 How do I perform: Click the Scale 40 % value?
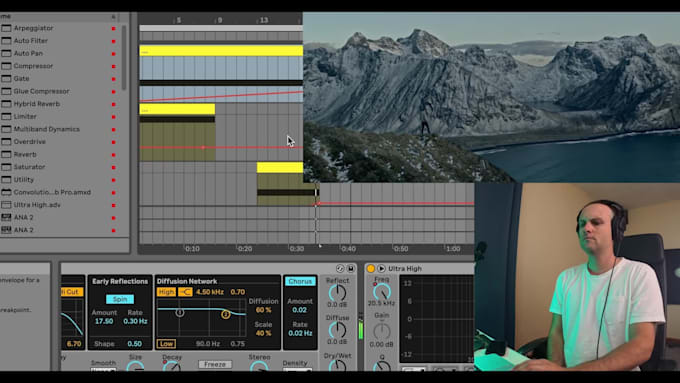click(264, 333)
